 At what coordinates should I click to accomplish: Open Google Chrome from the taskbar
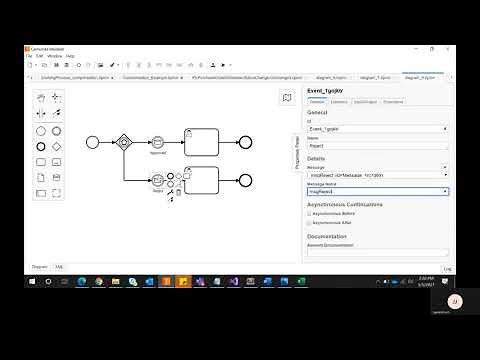pyautogui.click(x=99, y=282)
